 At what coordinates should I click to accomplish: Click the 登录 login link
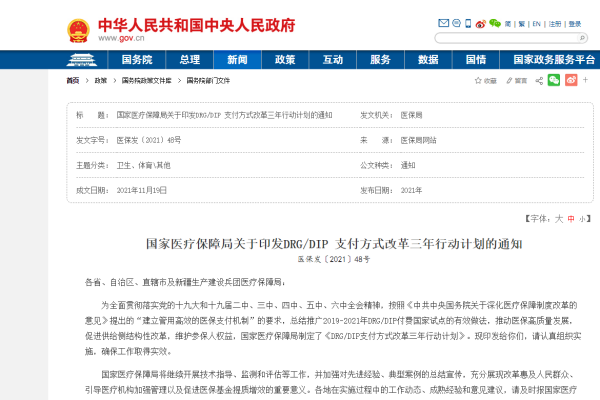click(x=575, y=24)
